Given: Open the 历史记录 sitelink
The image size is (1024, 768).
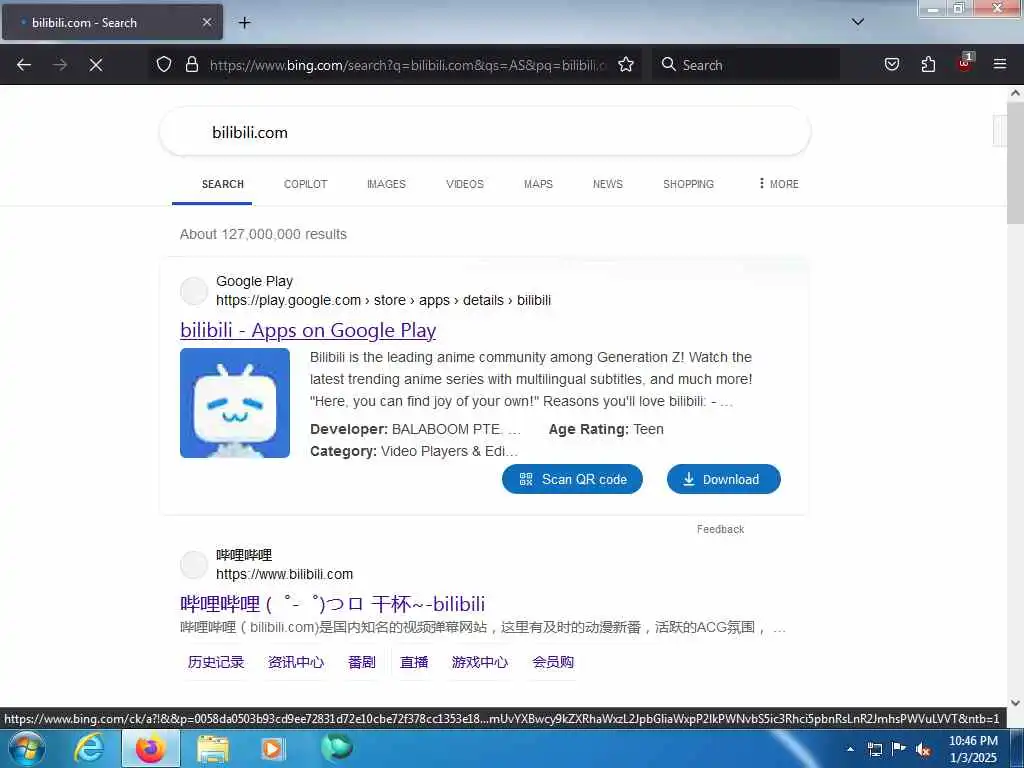Looking at the screenshot, I should (216, 662).
